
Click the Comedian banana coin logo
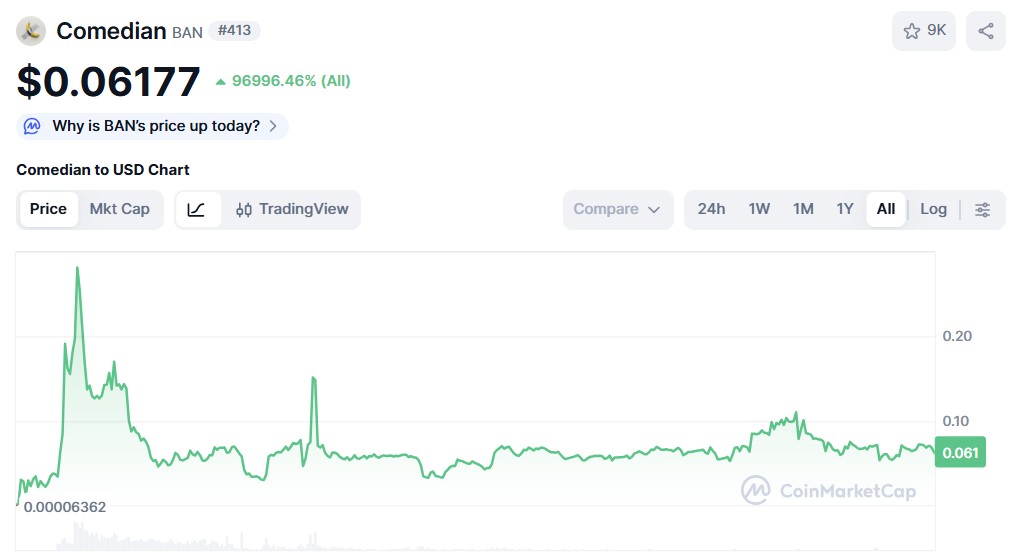coord(30,30)
